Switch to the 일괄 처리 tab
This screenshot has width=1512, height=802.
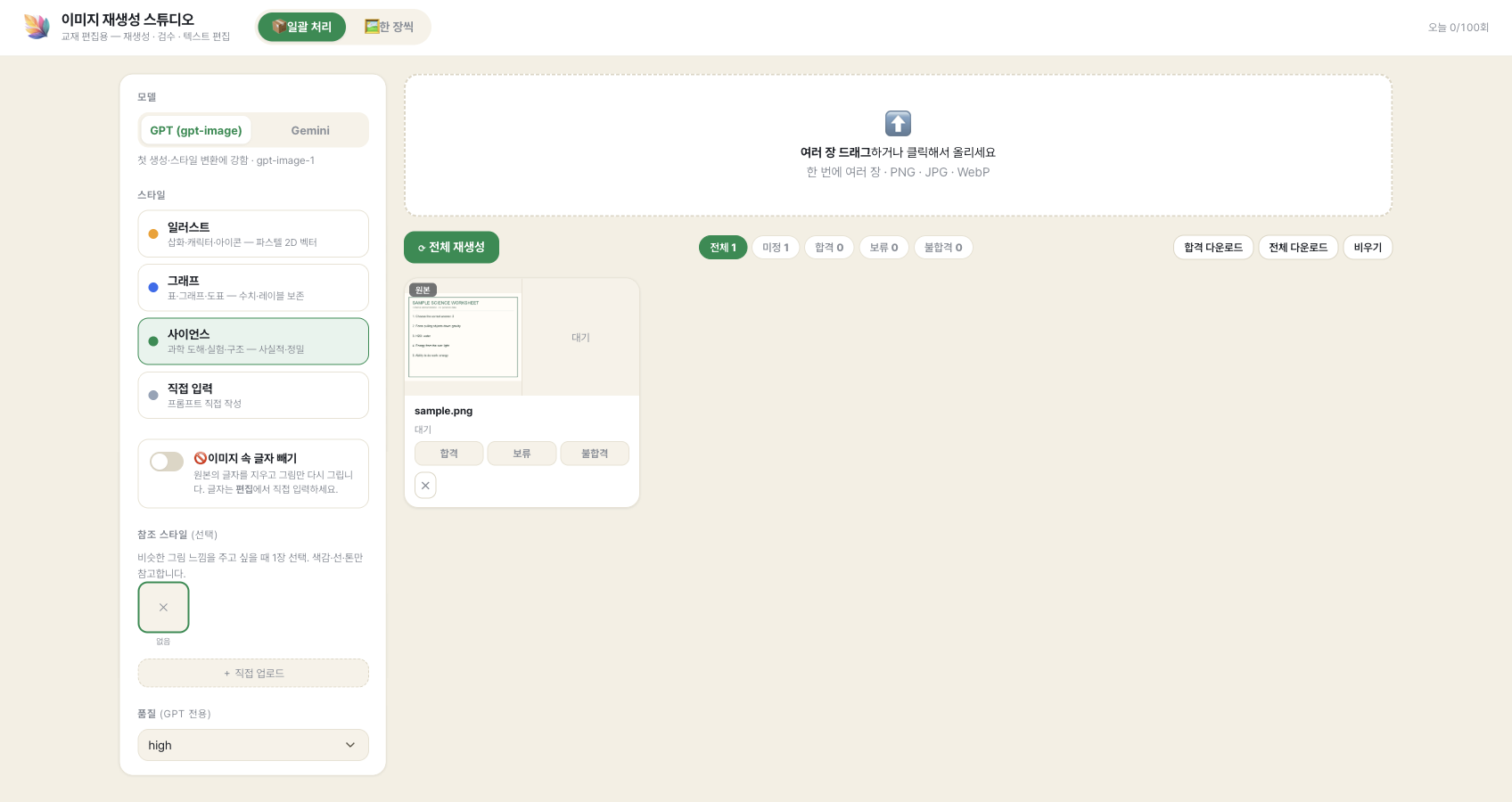point(301,27)
